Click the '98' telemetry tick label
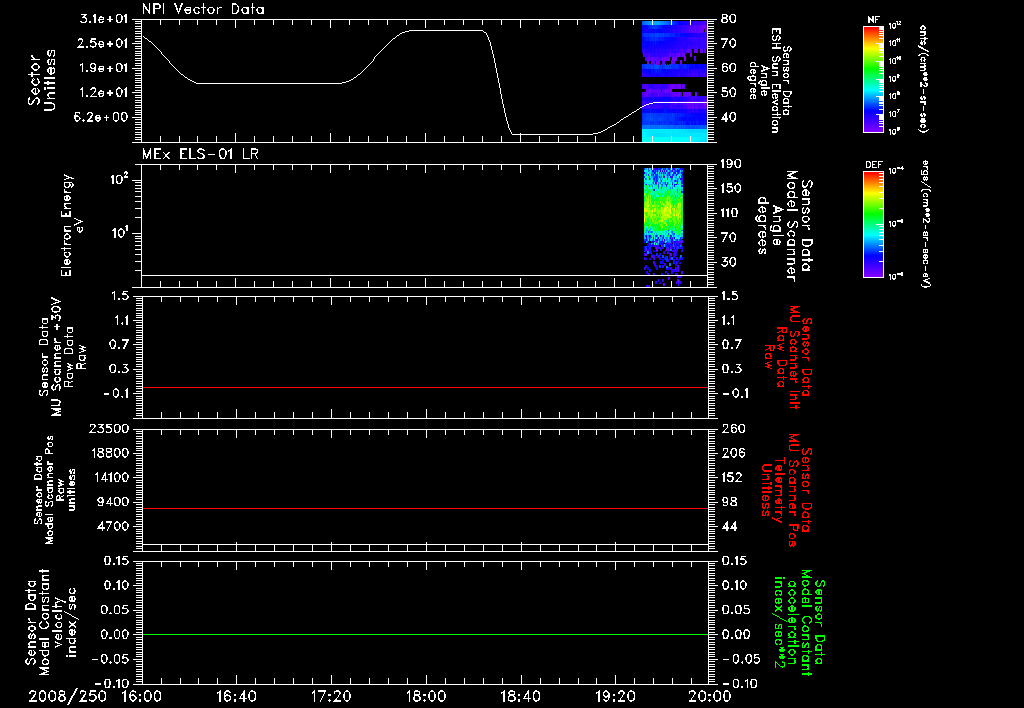1024x708 pixels. [729, 502]
